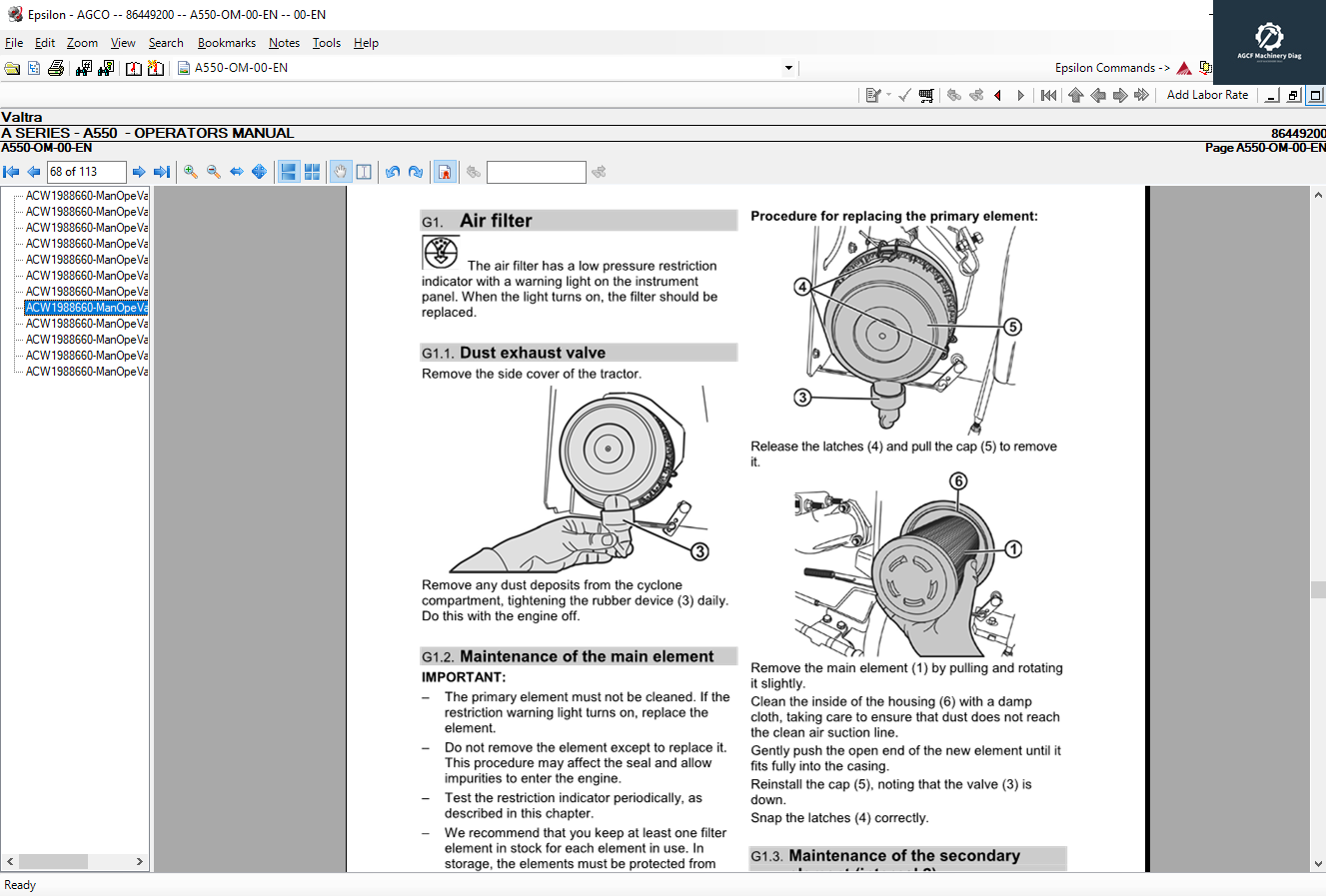Toggle the hand pan tool
This screenshot has width=1326, height=896.
(341, 172)
